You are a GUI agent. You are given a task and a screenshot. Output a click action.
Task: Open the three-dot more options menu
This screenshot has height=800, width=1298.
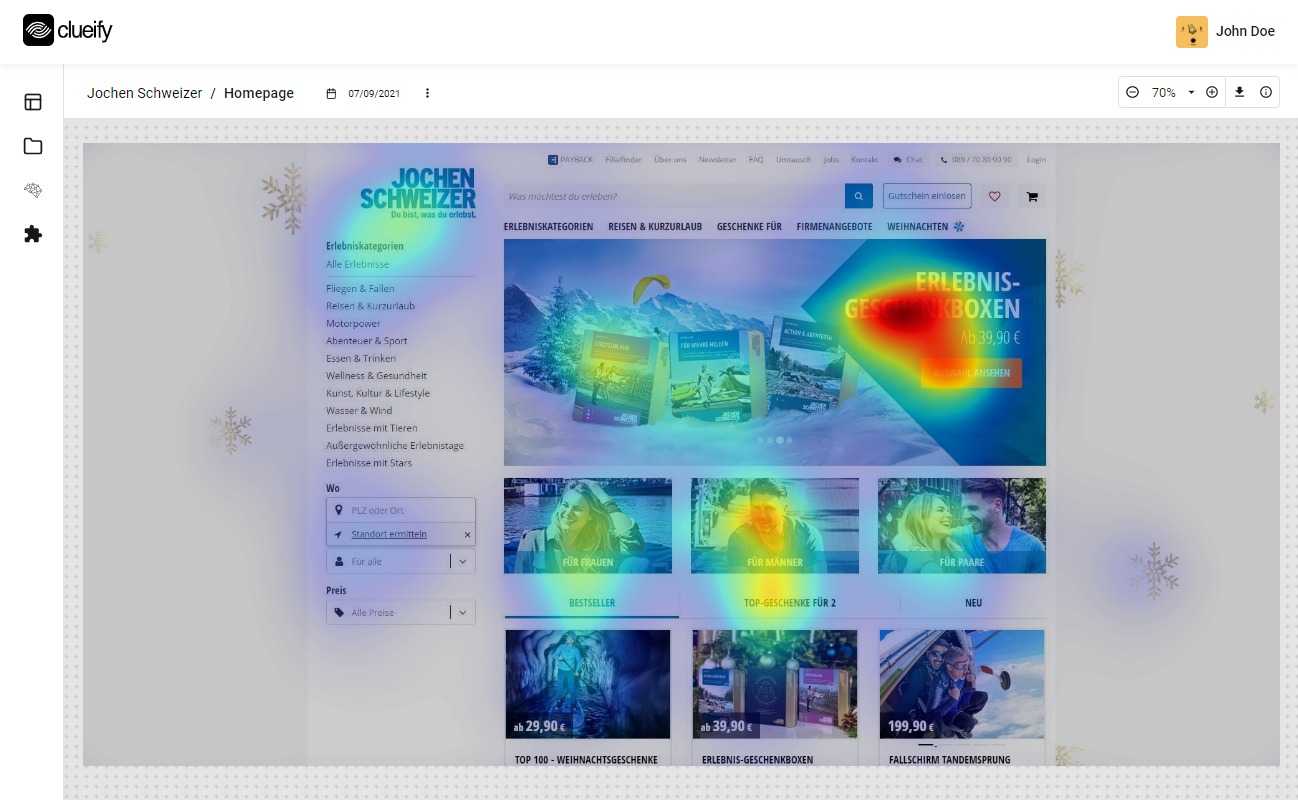[x=427, y=93]
